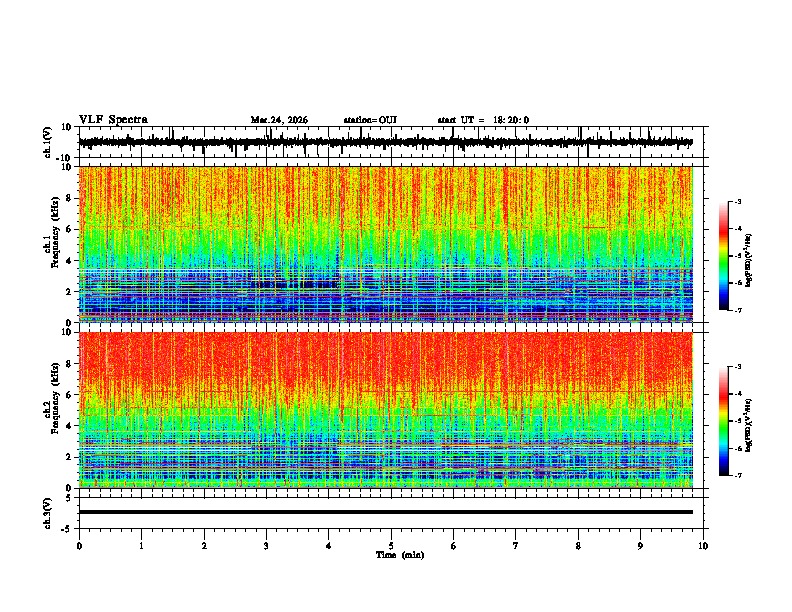Click time axis tick label '3'
This screenshot has width=792, height=612.
pos(266,546)
